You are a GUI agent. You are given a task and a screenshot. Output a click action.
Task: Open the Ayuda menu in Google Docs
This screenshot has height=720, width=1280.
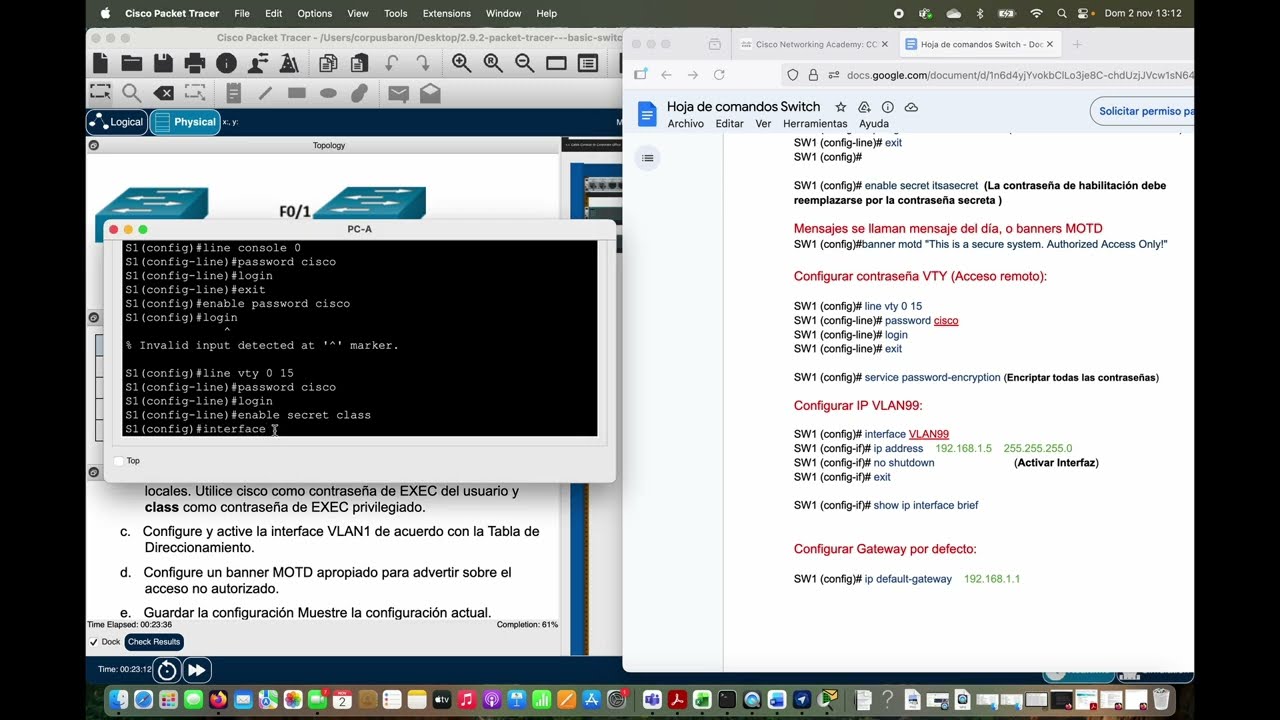[874, 124]
